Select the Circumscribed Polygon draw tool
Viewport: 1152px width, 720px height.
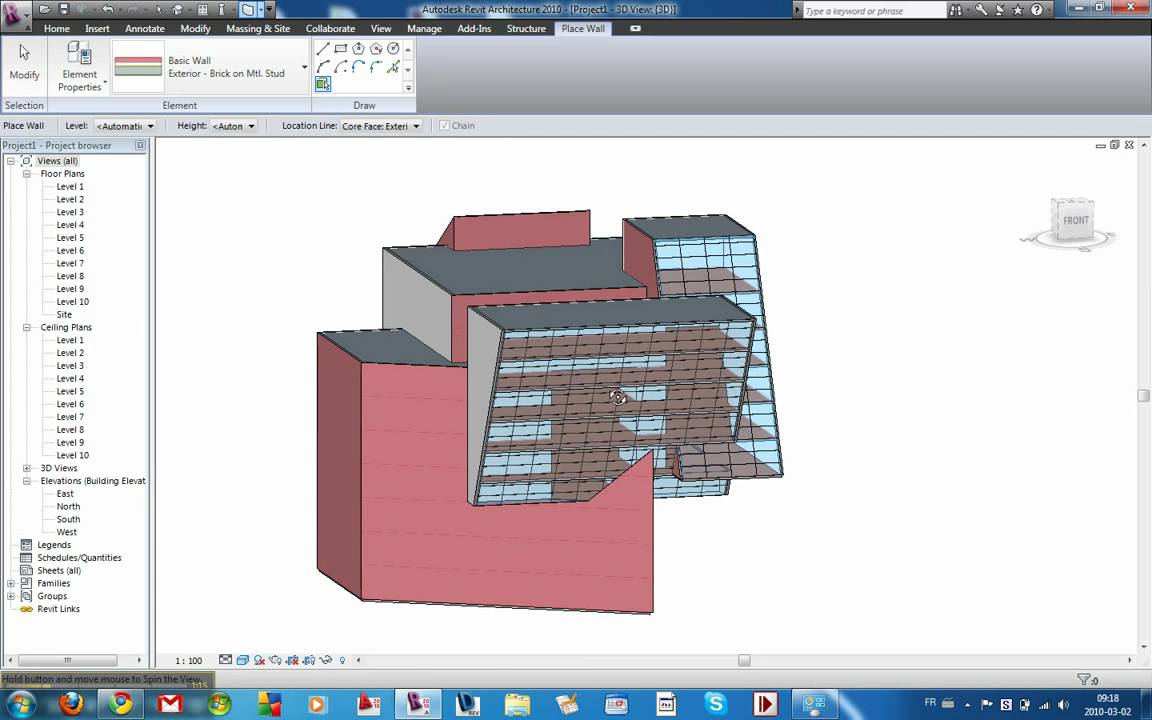[376, 48]
